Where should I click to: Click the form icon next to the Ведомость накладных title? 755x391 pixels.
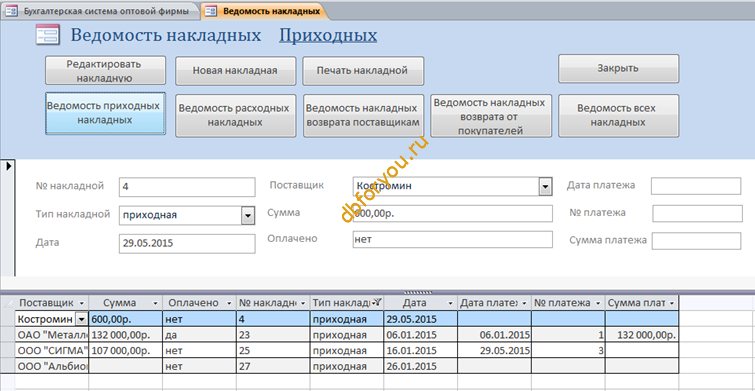pos(47,35)
